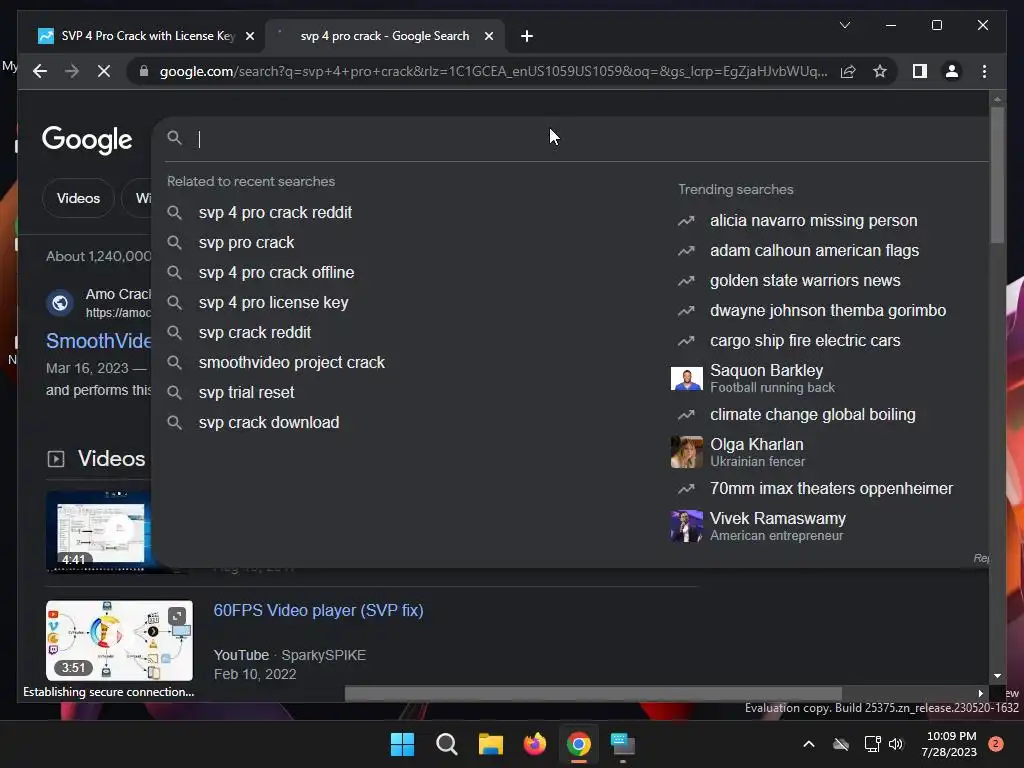
Task: Choose suggestion svp crack reddit
Action: coord(255,332)
